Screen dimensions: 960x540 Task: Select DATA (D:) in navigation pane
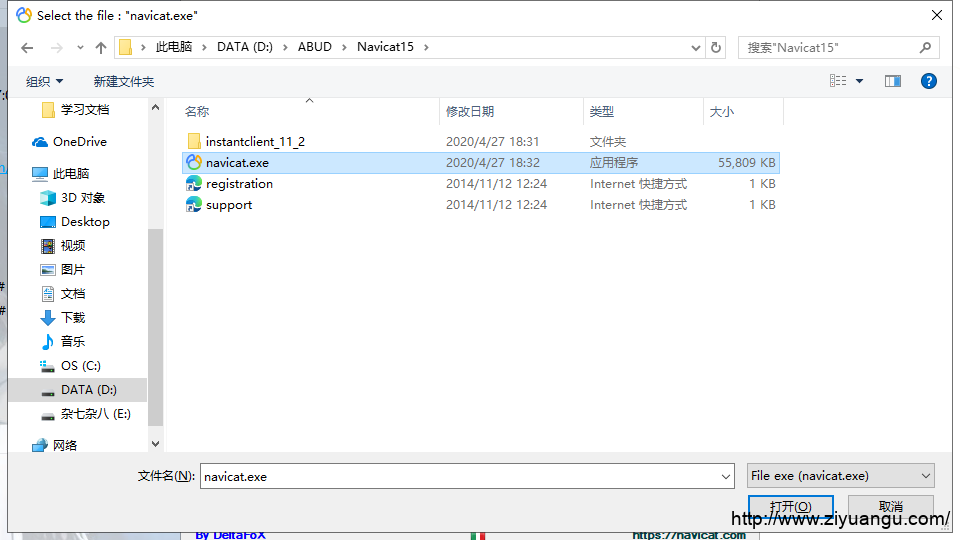pos(90,390)
